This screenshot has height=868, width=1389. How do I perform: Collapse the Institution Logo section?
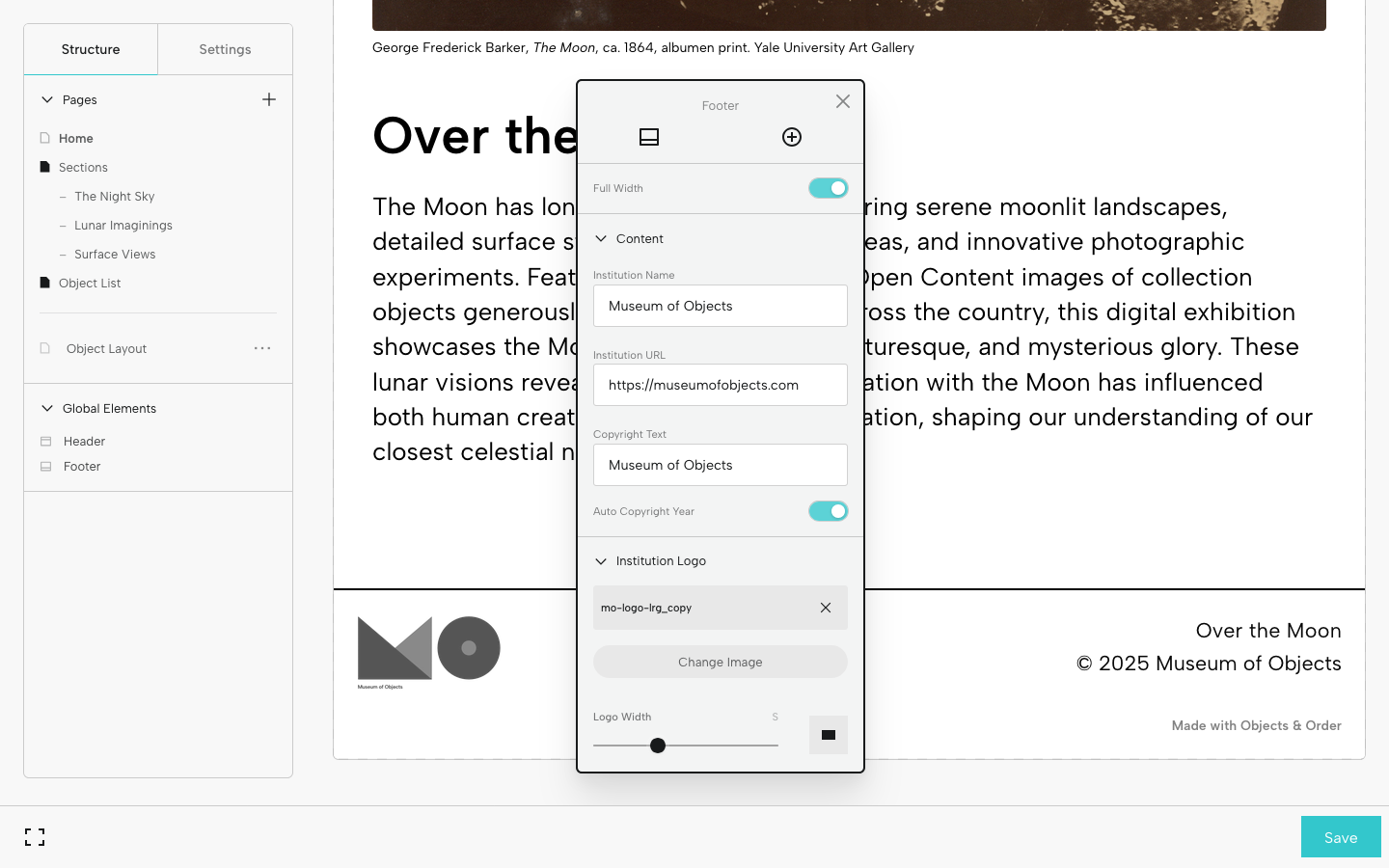click(x=601, y=560)
